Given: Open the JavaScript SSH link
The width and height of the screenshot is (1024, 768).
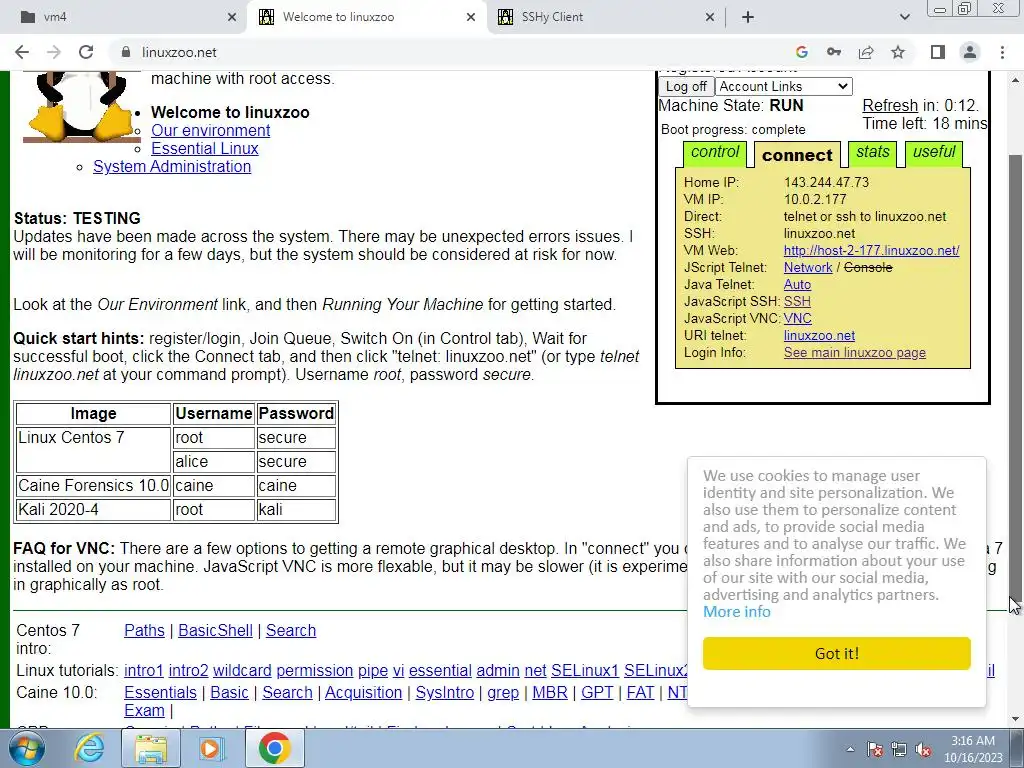Looking at the screenshot, I should pyautogui.click(x=797, y=301).
